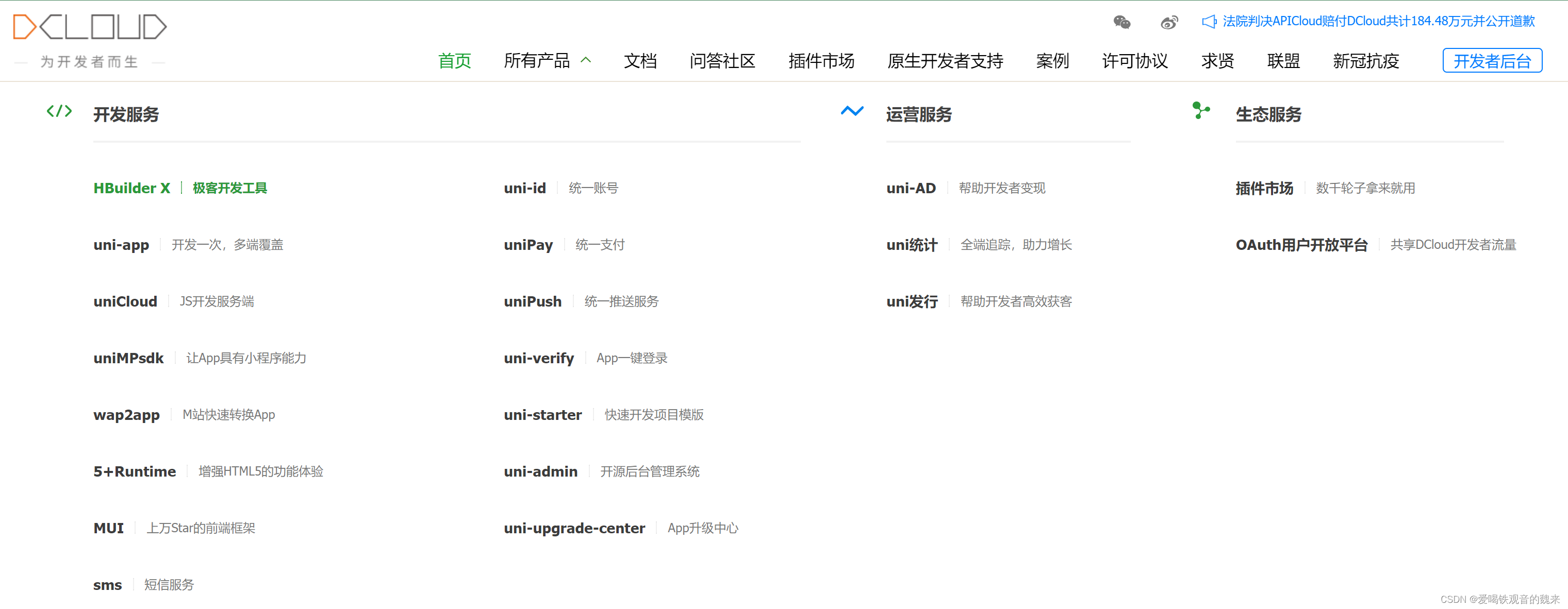Open the HBuilder X product link
This screenshot has width=1568, height=609.
point(131,188)
